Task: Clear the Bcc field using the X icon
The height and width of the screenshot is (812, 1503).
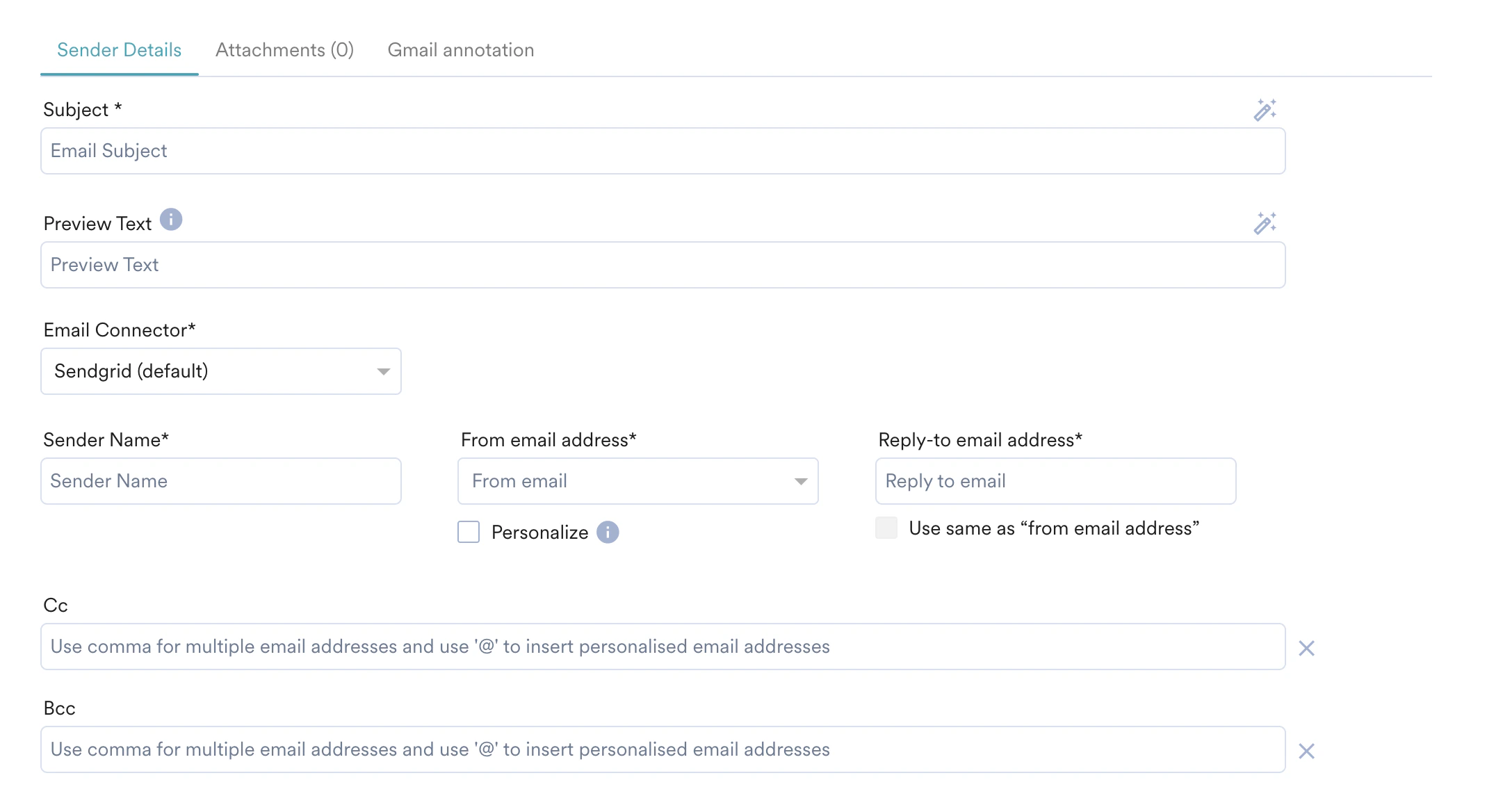Action: tap(1308, 751)
